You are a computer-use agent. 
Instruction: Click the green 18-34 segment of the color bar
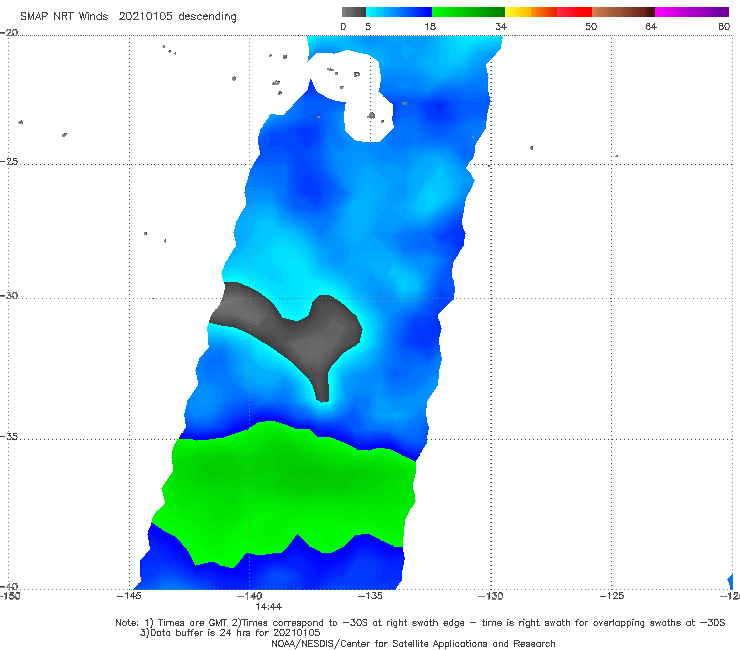point(468,12)
